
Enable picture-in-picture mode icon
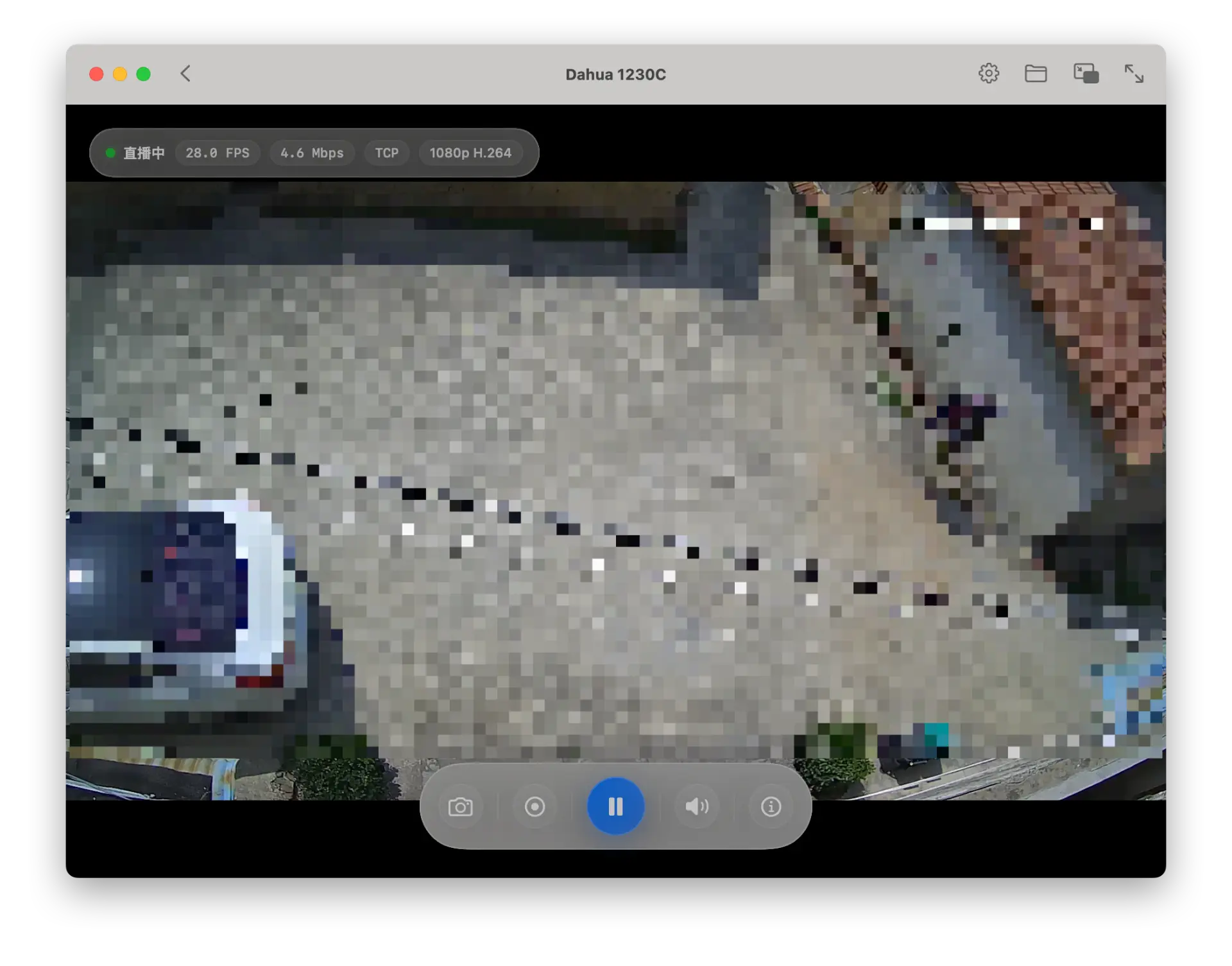pos(1086,74)
